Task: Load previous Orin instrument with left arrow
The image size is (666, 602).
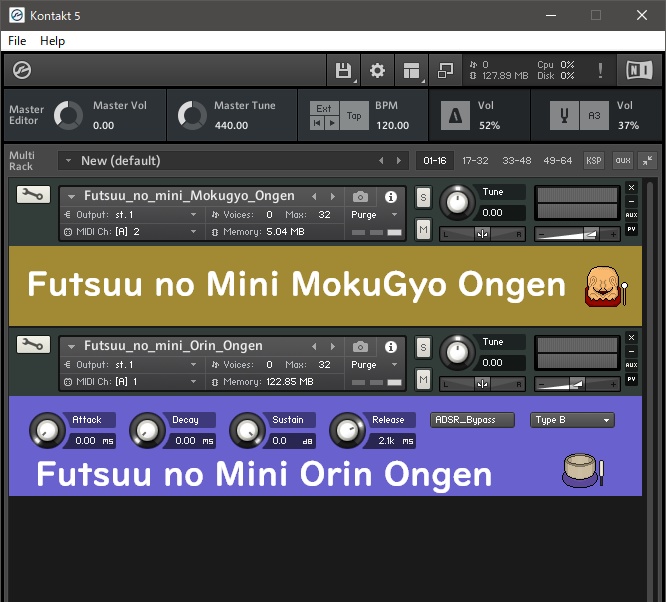Action: pyautogui.click(x=314, y=347)
